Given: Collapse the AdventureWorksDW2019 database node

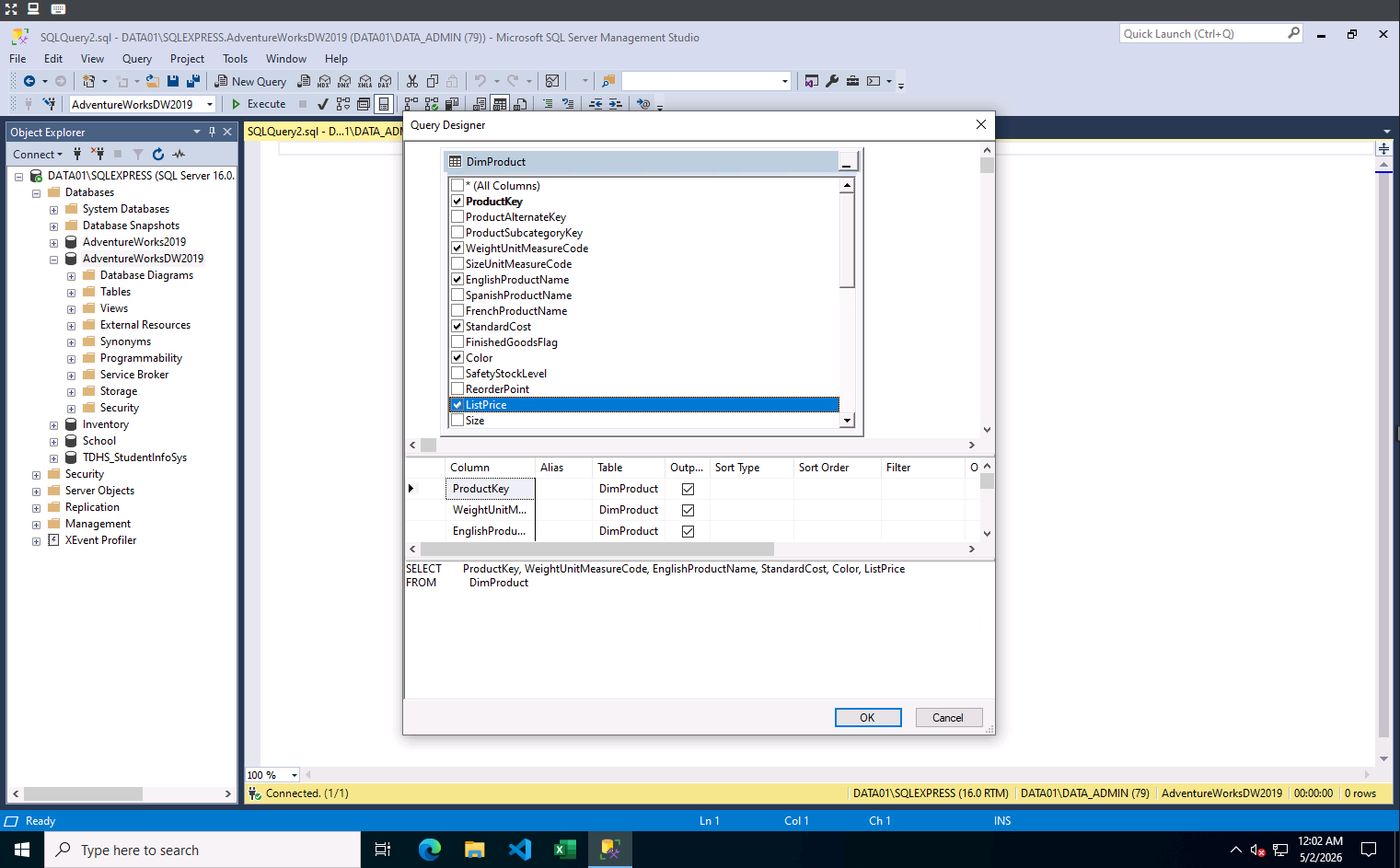Looking at the screenshot, I should 53,260.
